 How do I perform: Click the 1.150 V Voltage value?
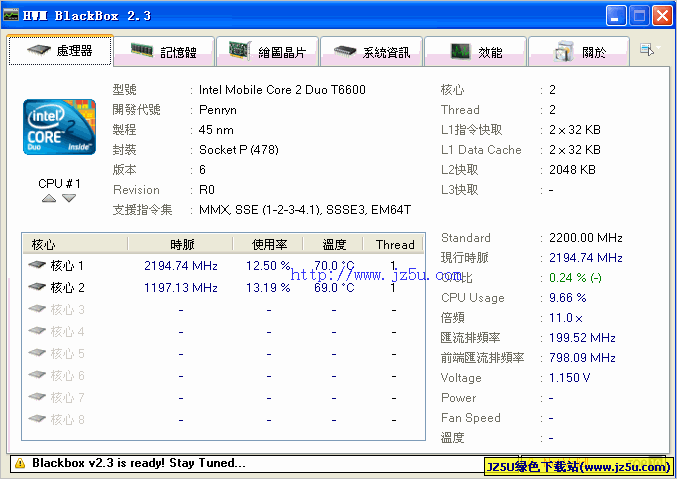coord(569,378)
